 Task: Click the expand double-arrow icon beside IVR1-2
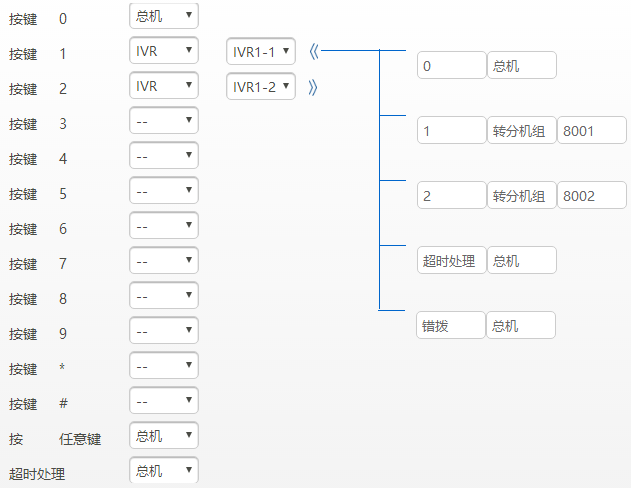tap(313, 87)
